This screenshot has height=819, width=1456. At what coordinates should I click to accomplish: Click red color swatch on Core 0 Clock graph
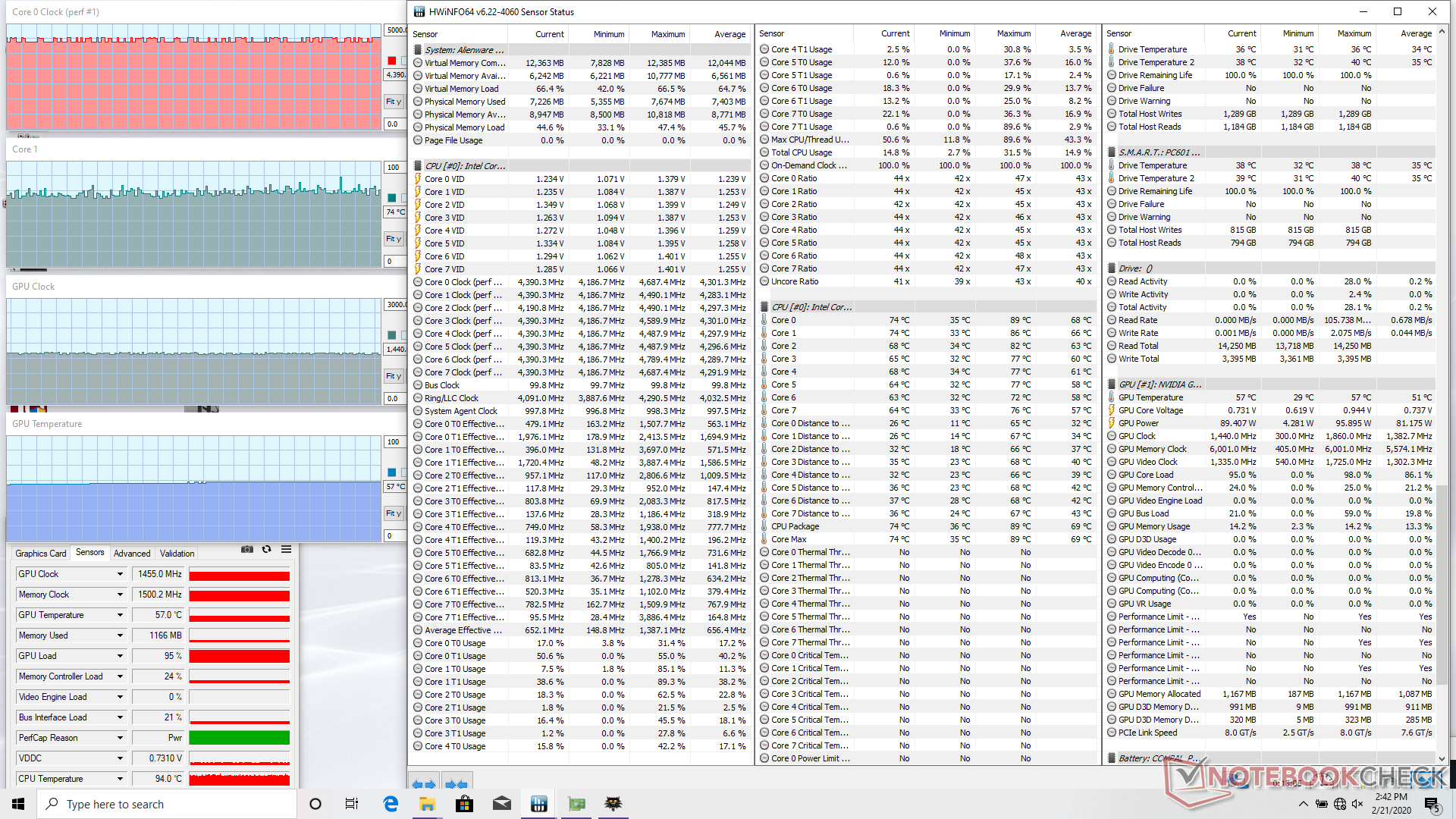[x=391, y=61]
